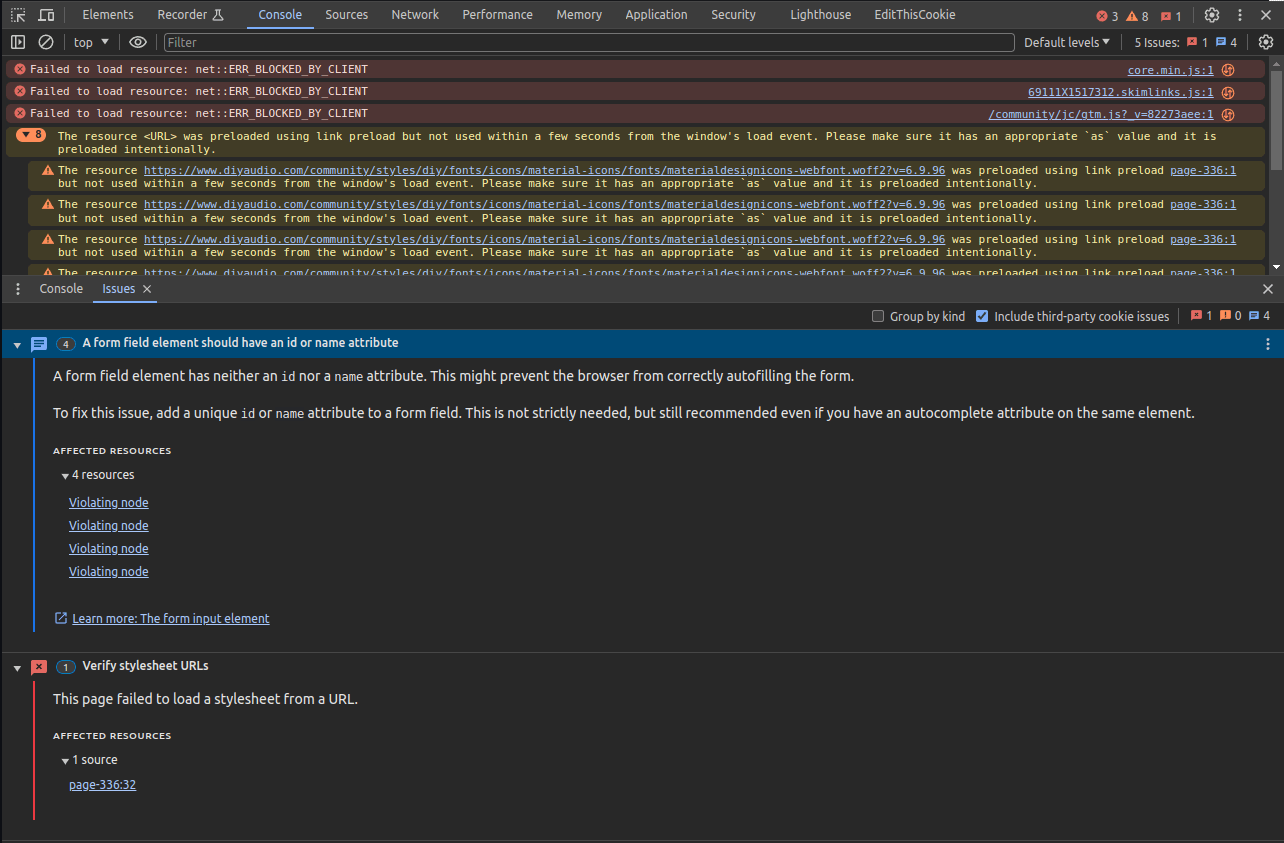Viewport: 1284px width, 843px height.
Task: Click the 5 Issues label in console toolbar
Action: click(x=1157, y=42)
